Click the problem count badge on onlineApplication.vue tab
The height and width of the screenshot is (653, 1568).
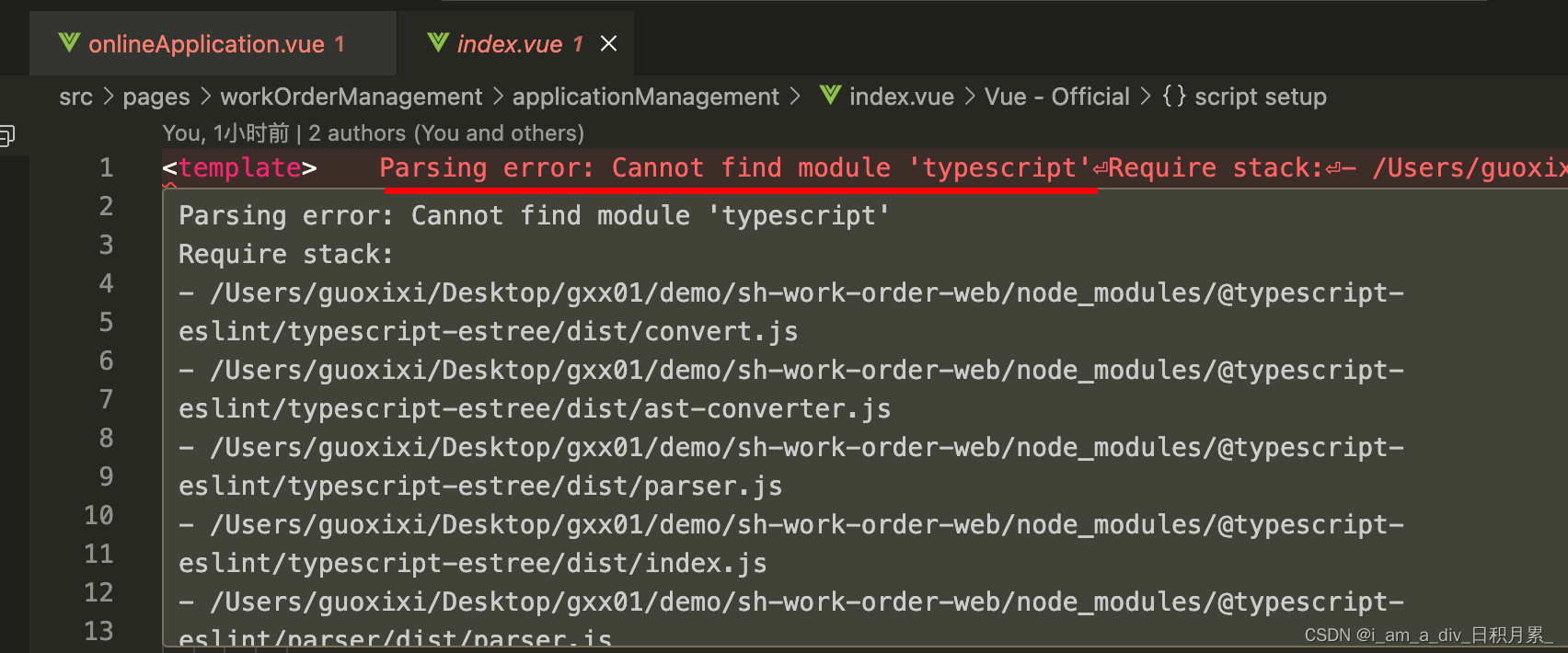click(x=340, y=44)
